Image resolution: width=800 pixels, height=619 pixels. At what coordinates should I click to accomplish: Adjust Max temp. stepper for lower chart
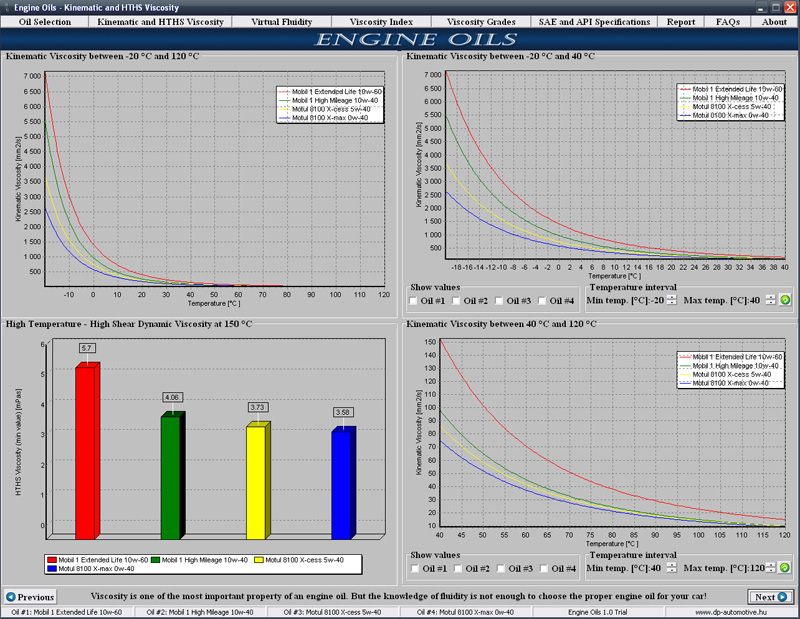pyautogui.click(x=770, y=568)
